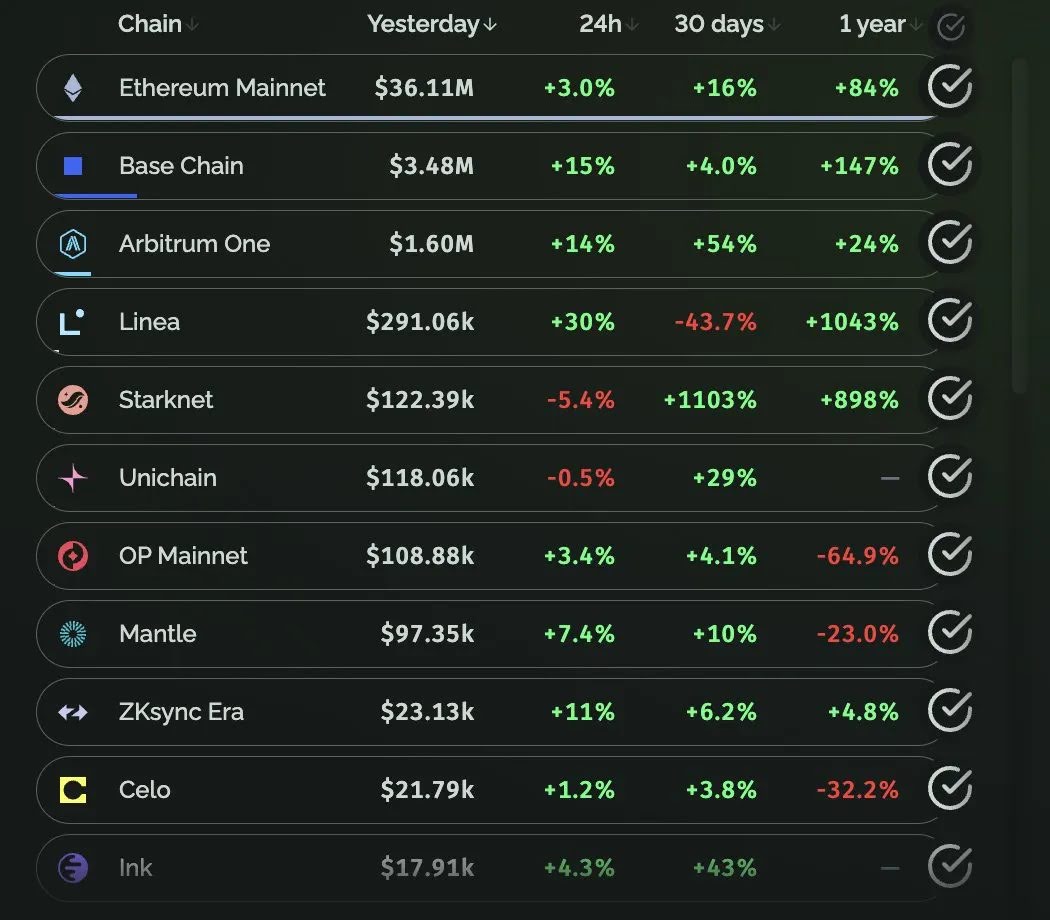This screenshot has height=920, width=1050.
Task: Click the Starknet round orange logo icon
Action: (x=73, y=400)
